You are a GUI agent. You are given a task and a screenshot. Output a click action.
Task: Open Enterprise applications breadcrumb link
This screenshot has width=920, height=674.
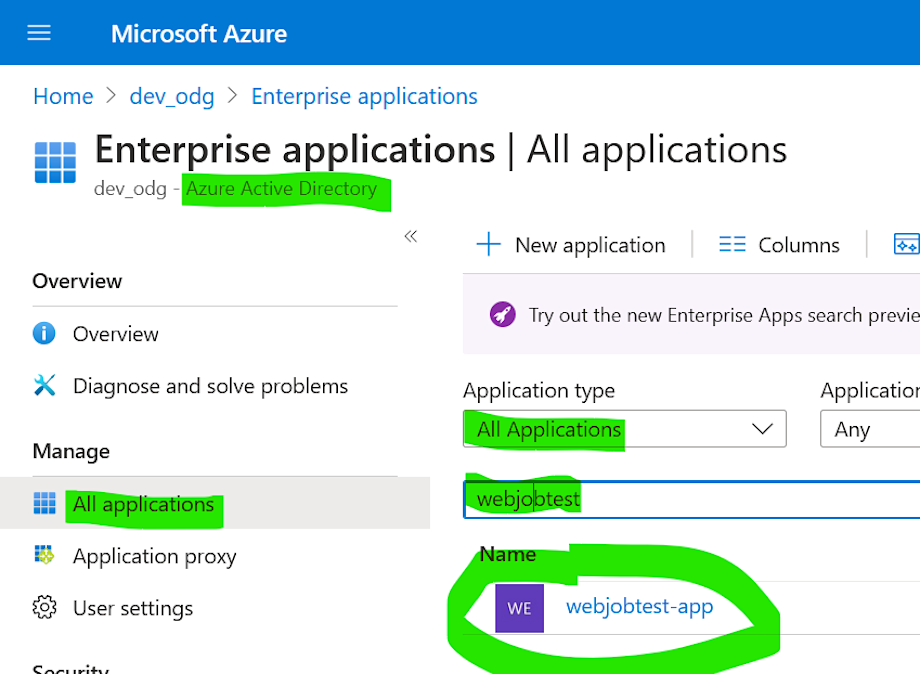pyautogui.click(x=364, y=96)
